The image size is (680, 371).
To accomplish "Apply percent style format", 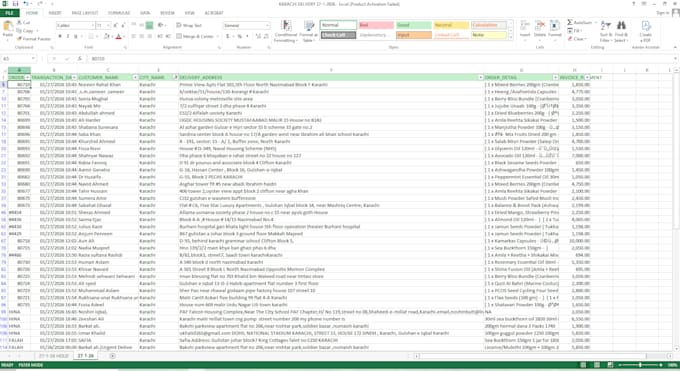I will [x=240, y=36].
